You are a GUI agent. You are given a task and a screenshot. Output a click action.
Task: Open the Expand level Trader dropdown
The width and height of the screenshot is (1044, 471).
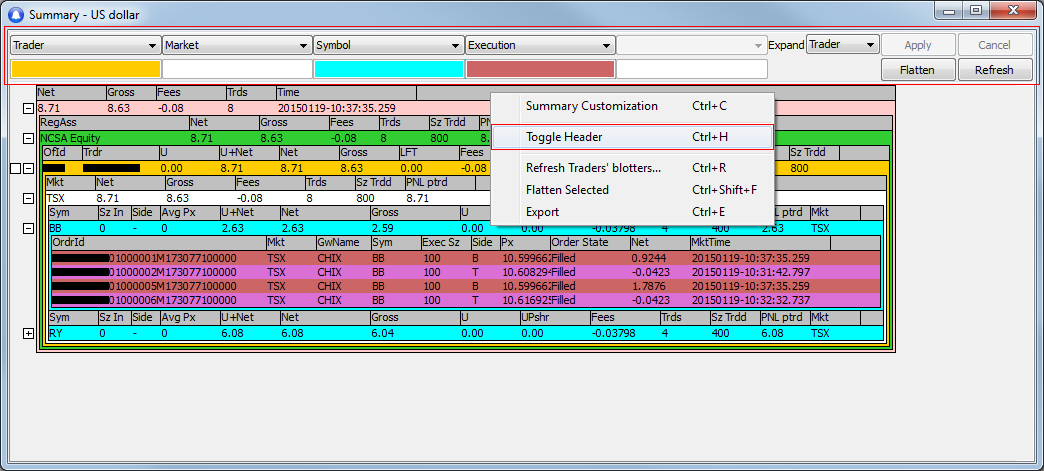842,45
